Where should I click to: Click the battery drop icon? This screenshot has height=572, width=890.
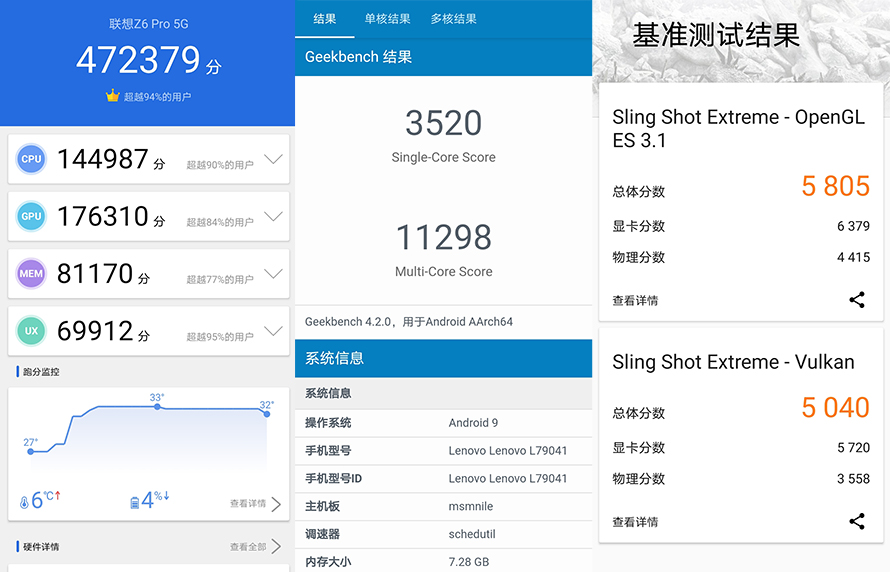point(135,502)
